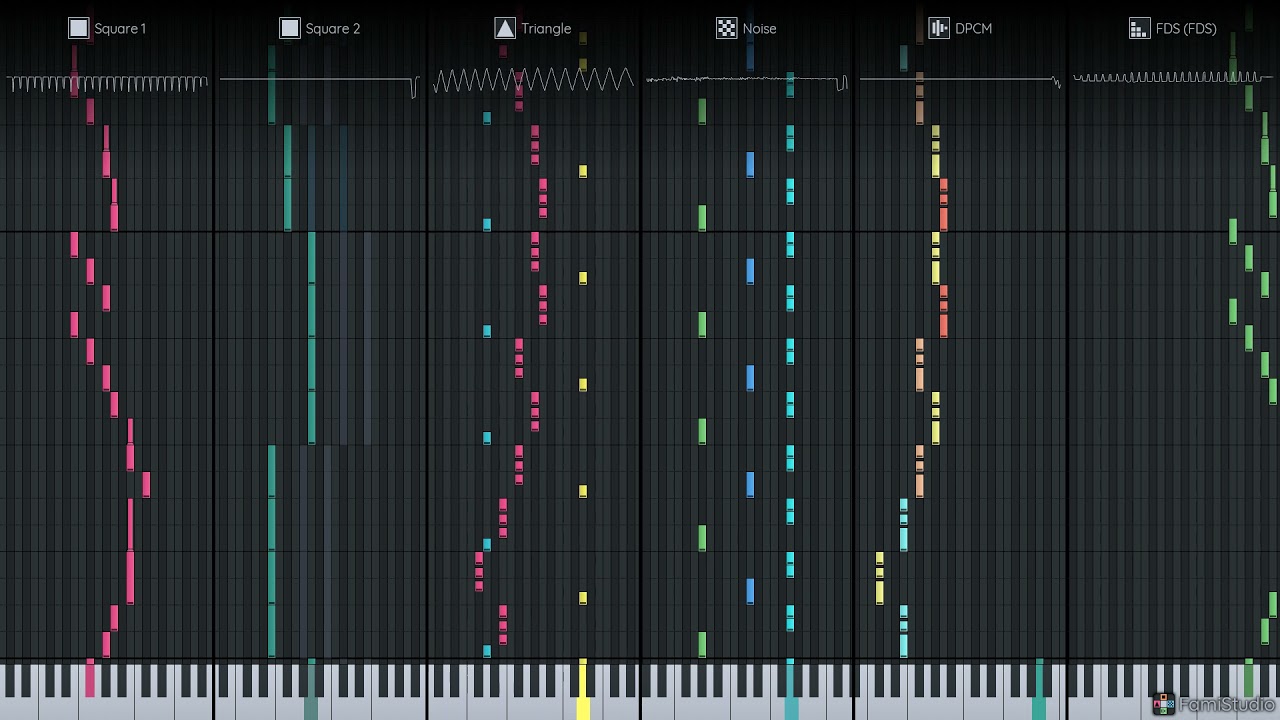The height and width of the screenshot is (720, 1280).
Task: Click the highlighted cyan Noise piano key
Action: (x=791, y=690)
